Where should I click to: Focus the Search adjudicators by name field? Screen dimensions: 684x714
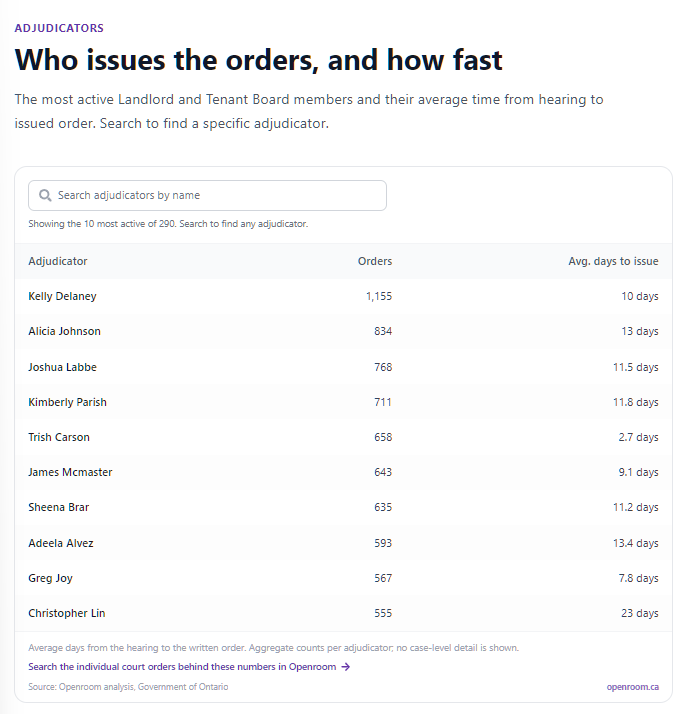(207, 195)
